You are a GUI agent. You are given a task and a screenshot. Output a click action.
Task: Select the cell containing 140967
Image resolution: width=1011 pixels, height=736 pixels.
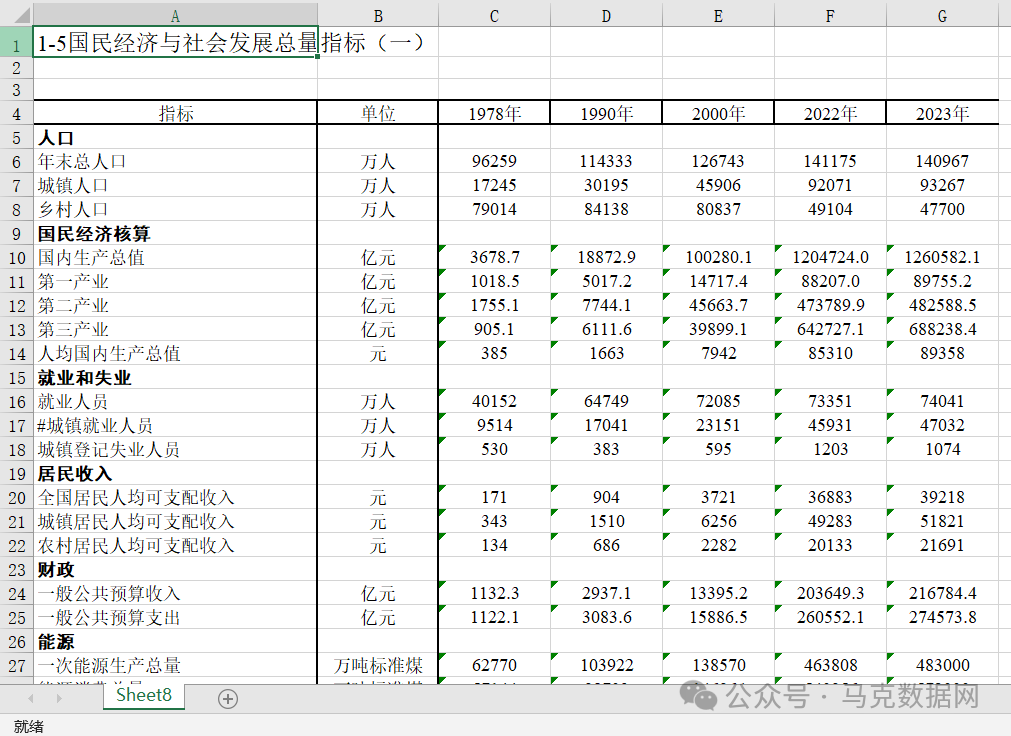click(942, 160)
